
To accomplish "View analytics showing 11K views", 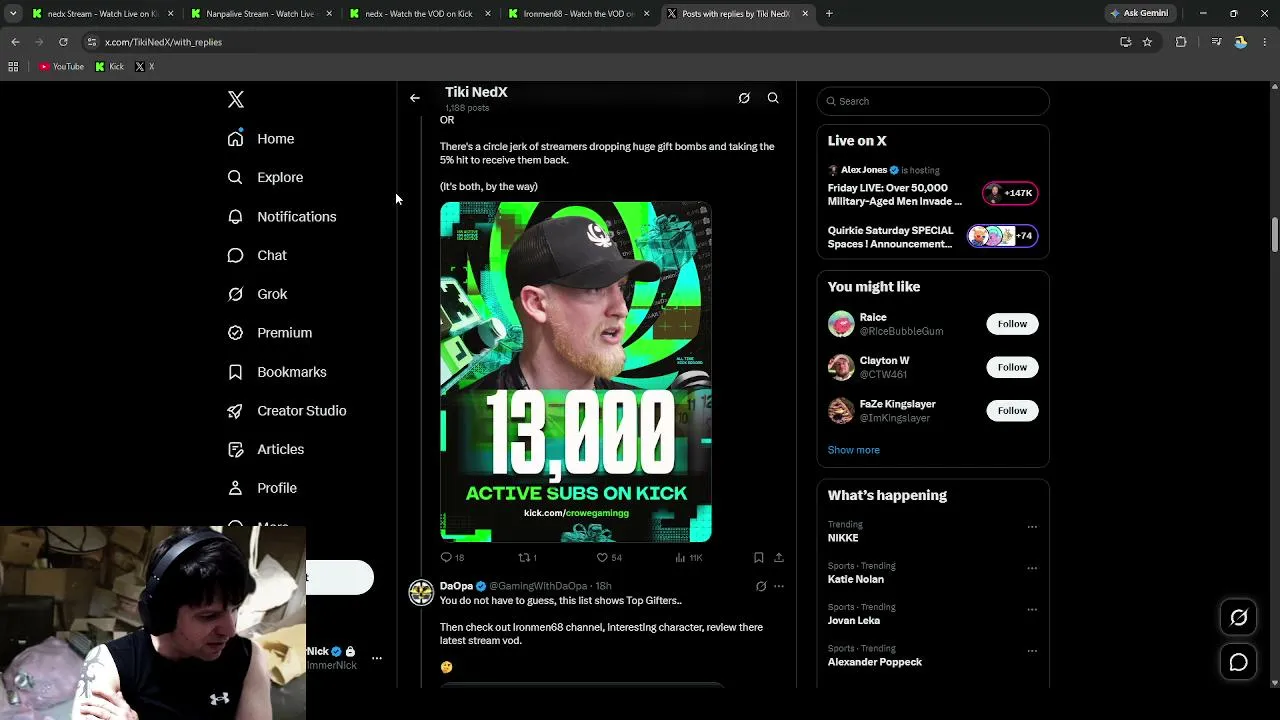I will (689, 558).
